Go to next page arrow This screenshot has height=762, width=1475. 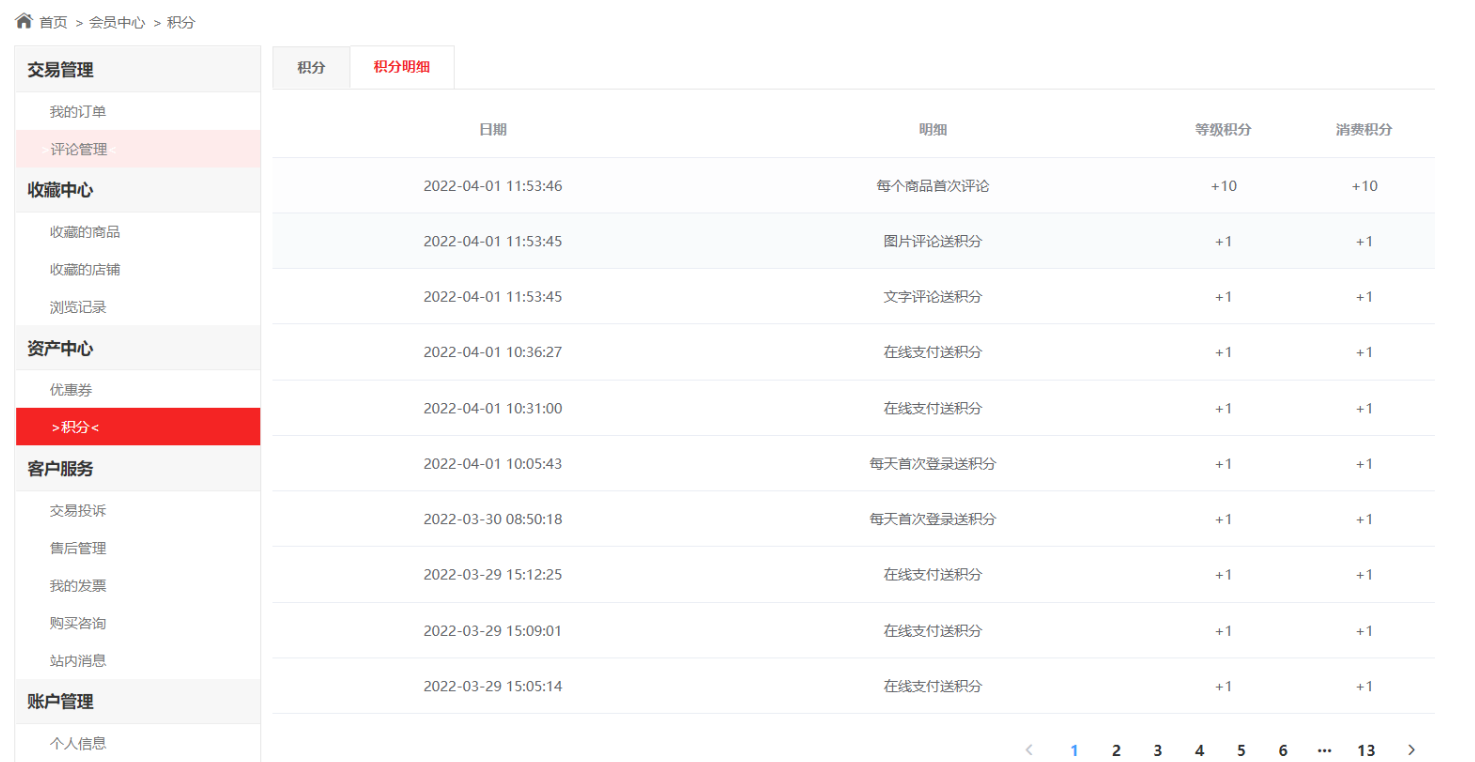(x=1412, y=750)
